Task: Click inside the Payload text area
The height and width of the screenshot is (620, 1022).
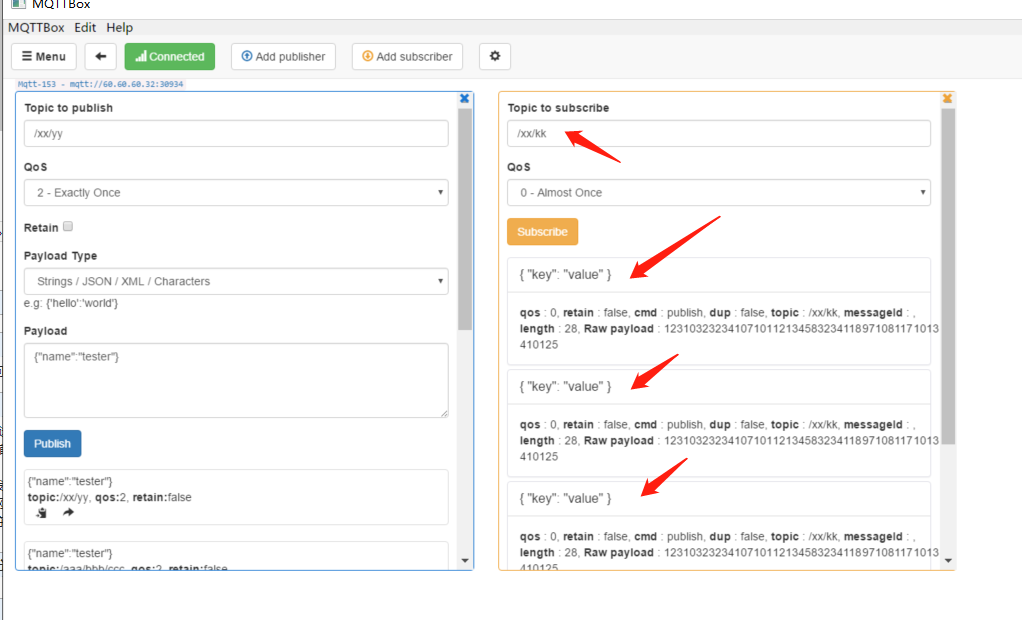Action: (236, 381)
